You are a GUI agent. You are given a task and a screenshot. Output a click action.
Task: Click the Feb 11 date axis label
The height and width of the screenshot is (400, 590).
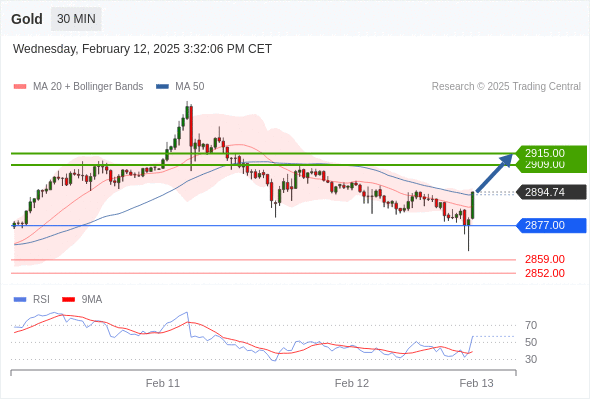click(x=163, y=383)
